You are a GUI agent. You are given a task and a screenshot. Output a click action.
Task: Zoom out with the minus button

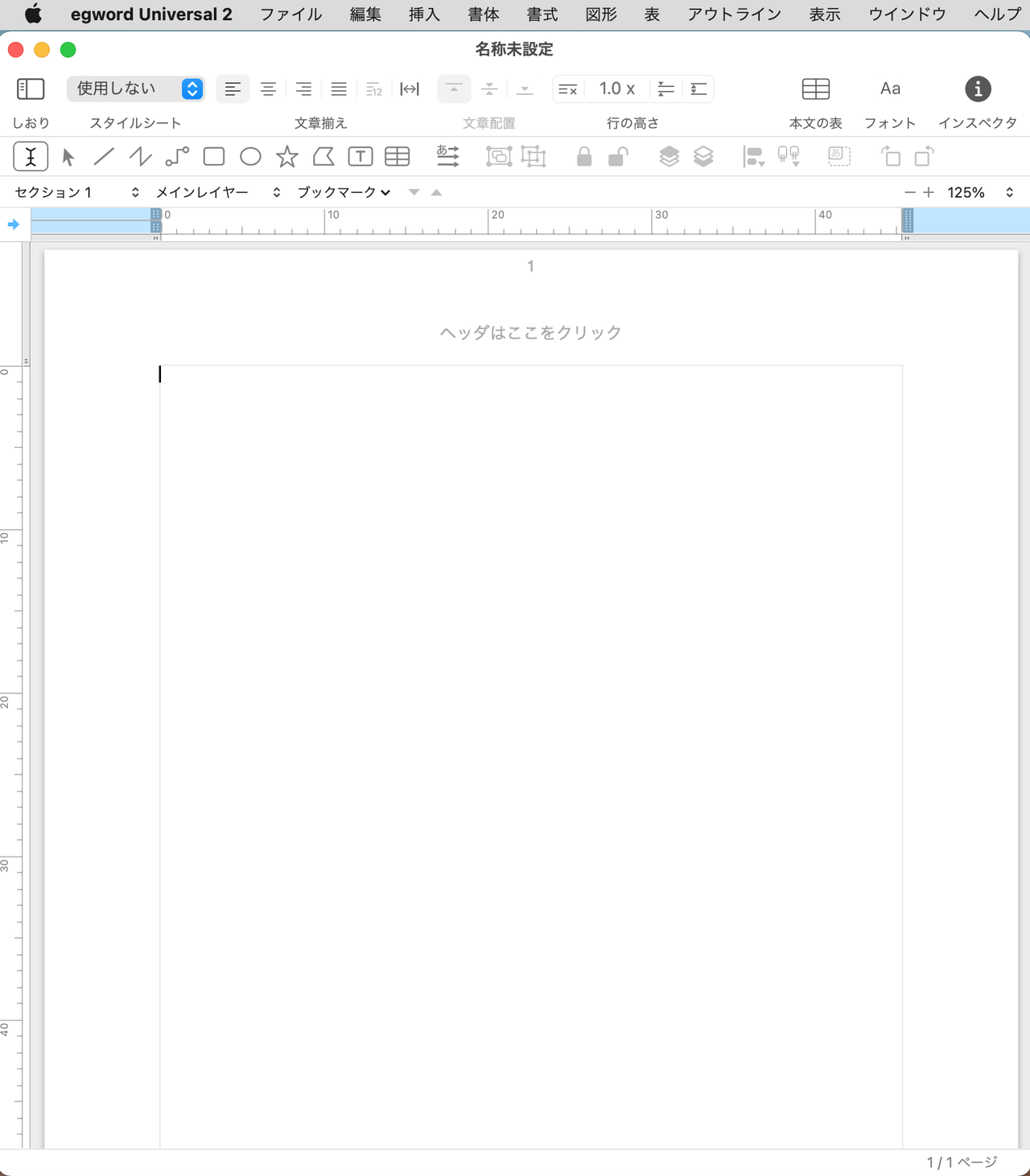coord(910,192)
